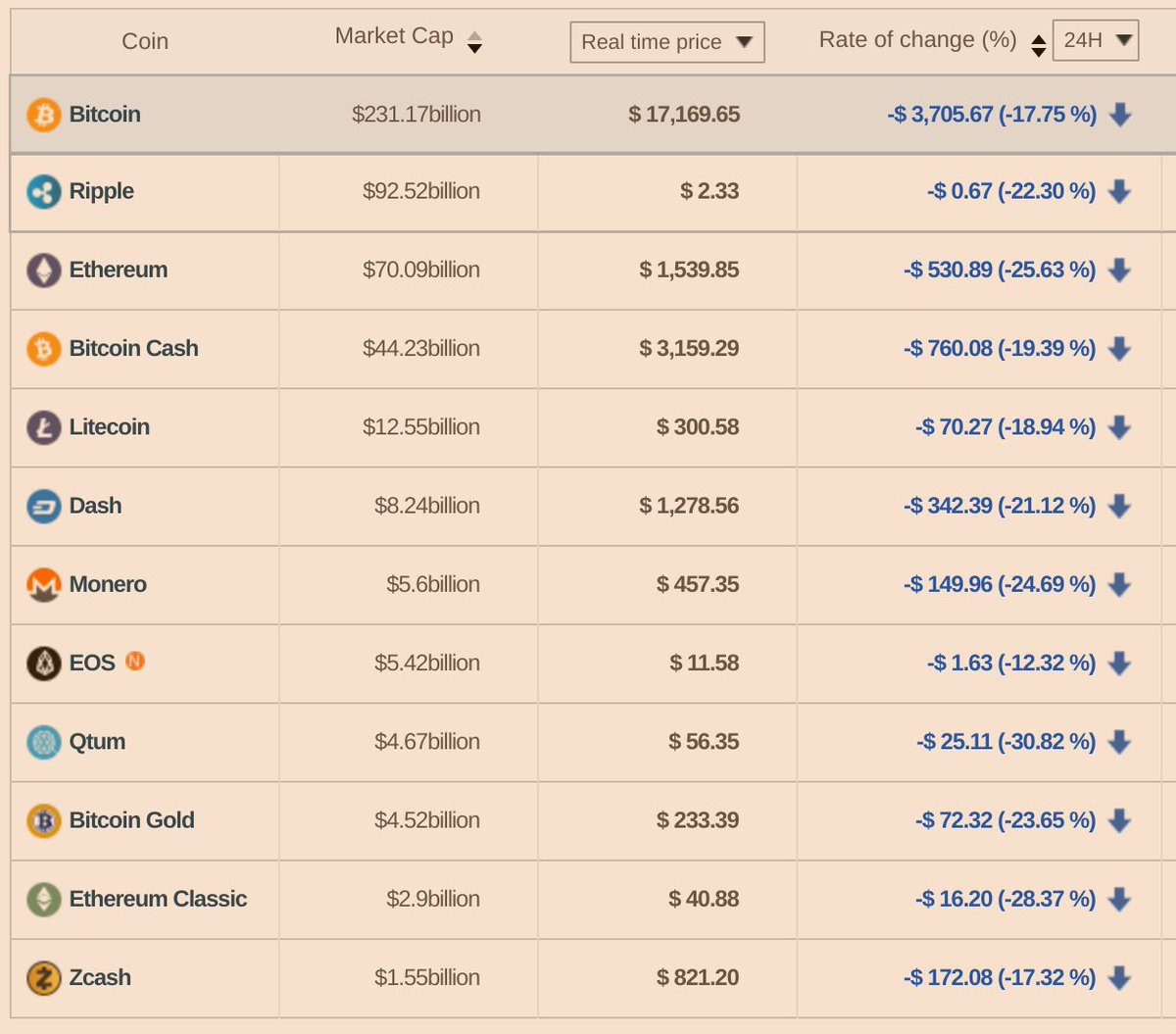Click the Coin column header

145,41
